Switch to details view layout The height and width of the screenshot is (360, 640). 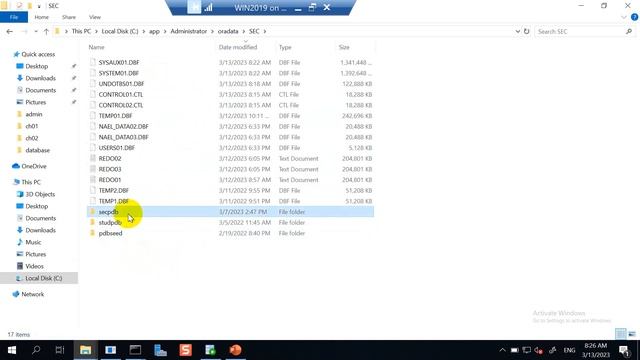(620, 334)
